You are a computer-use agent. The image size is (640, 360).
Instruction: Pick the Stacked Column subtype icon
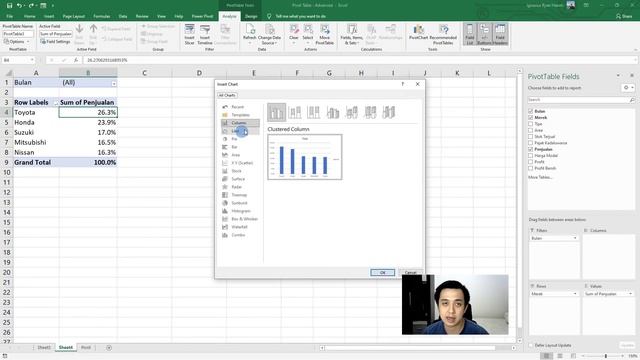295,112
